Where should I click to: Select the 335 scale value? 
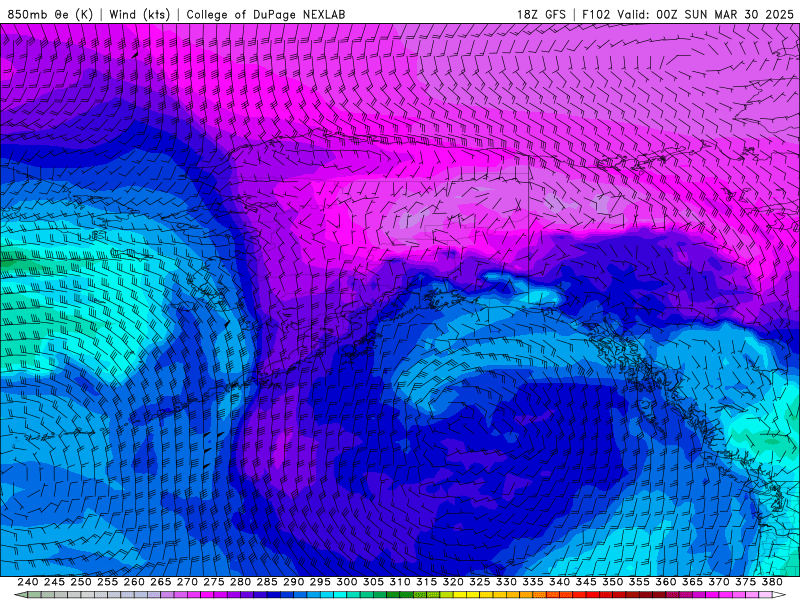533,582
